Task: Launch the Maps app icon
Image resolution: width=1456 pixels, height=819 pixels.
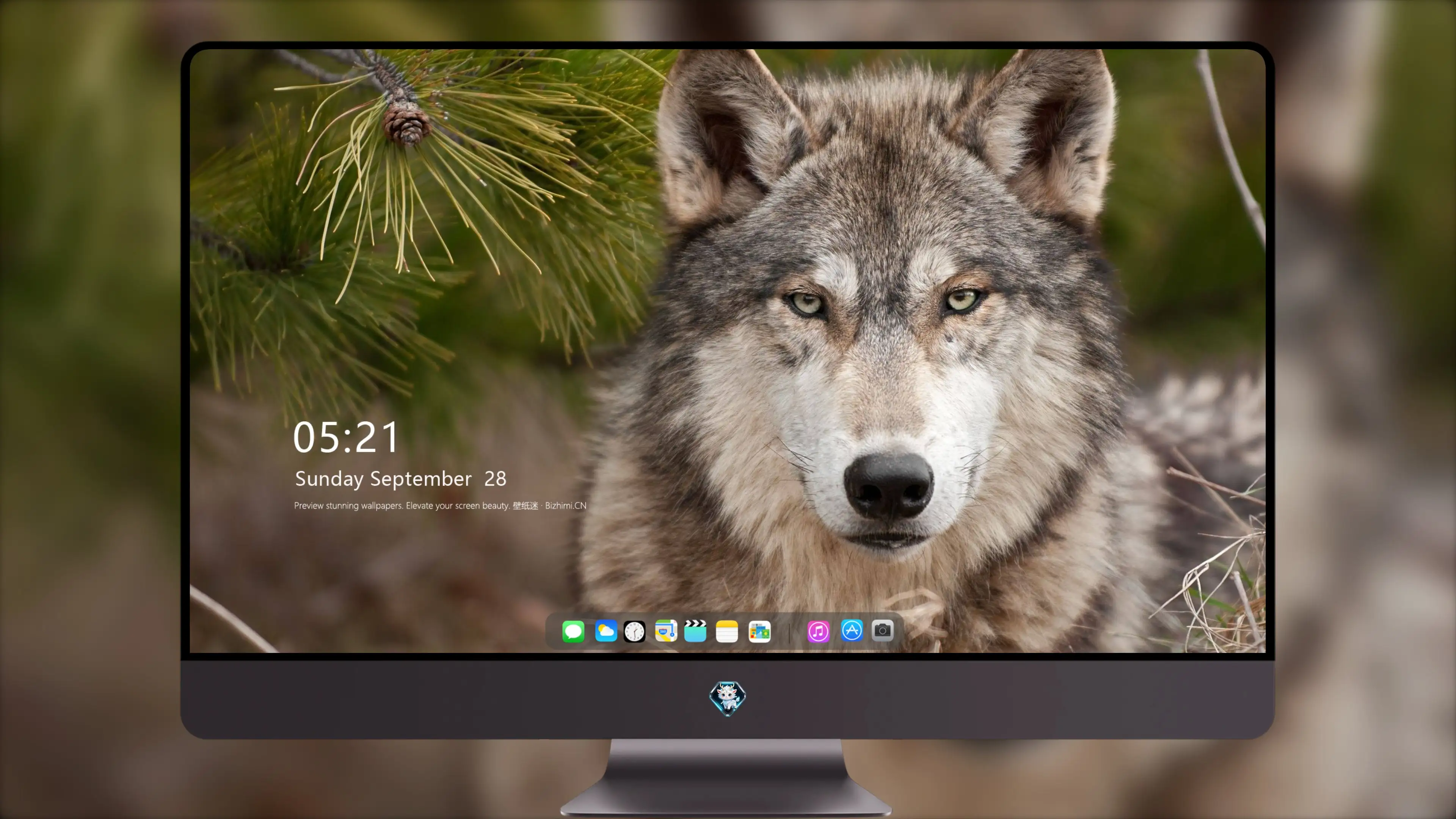Action: 666,631
